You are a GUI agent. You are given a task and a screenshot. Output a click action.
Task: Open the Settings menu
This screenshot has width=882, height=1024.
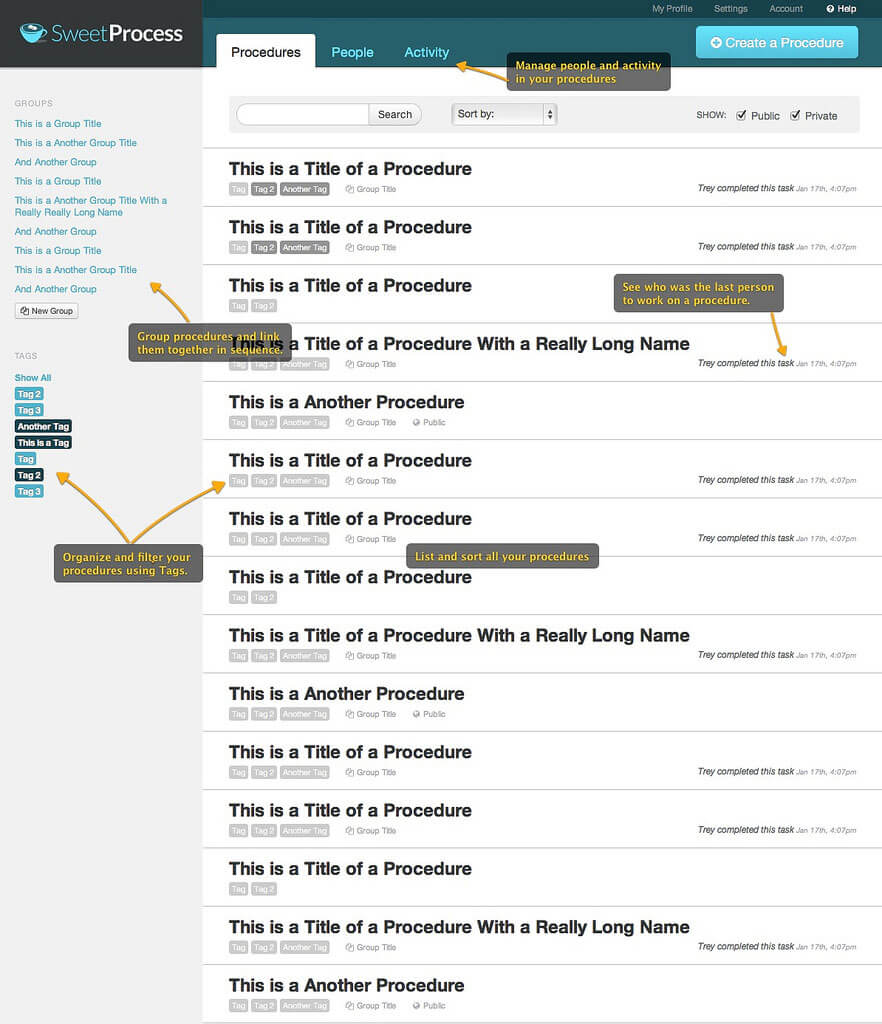(x=730, y=8)
